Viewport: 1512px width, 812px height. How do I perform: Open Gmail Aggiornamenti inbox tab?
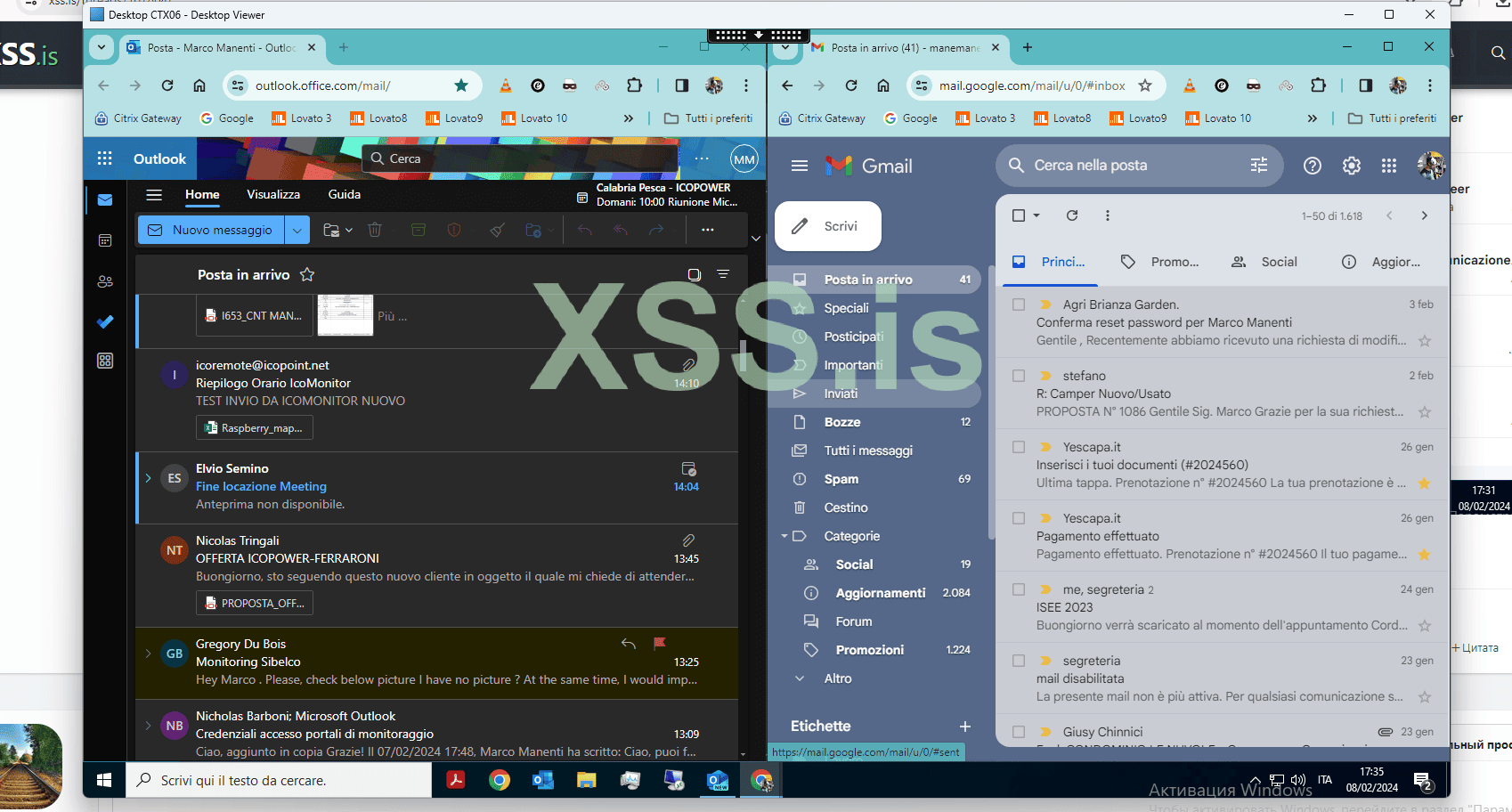[x=1380, y=262]
